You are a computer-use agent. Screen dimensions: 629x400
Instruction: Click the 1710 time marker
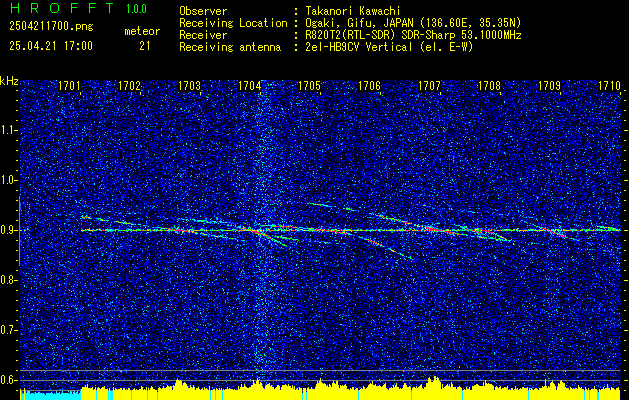(x=609, y=86)
